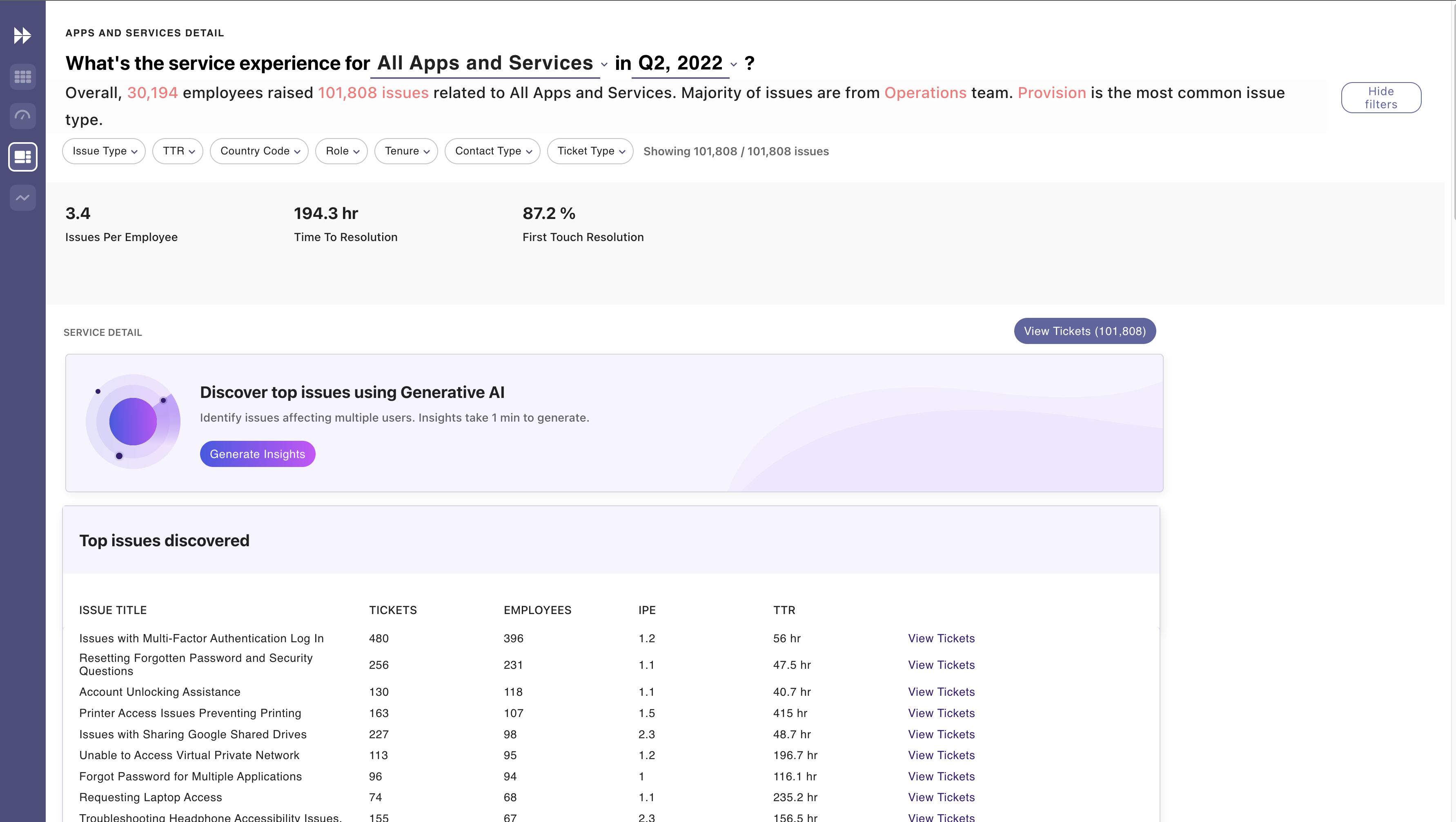
Task: Open the speedometer gauge sidebar icon
Action: tap(22, 116)
